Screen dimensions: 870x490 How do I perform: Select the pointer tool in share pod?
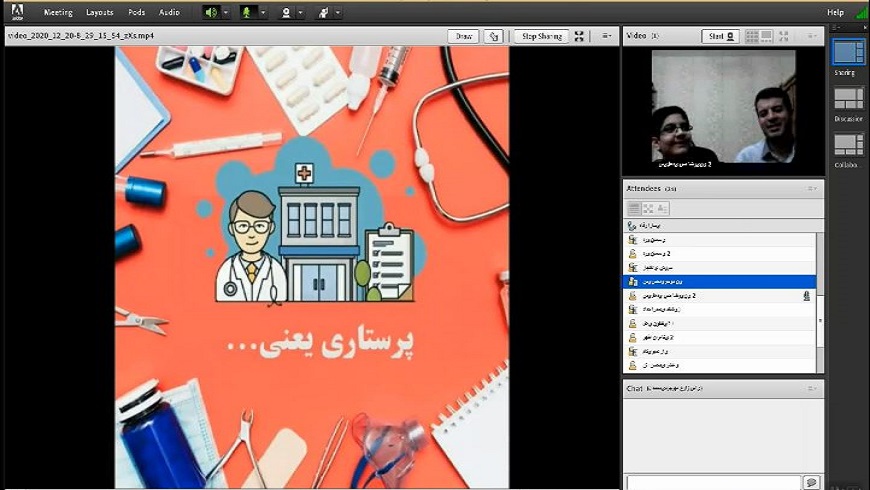pyautogui.click(x=493, y=36)
